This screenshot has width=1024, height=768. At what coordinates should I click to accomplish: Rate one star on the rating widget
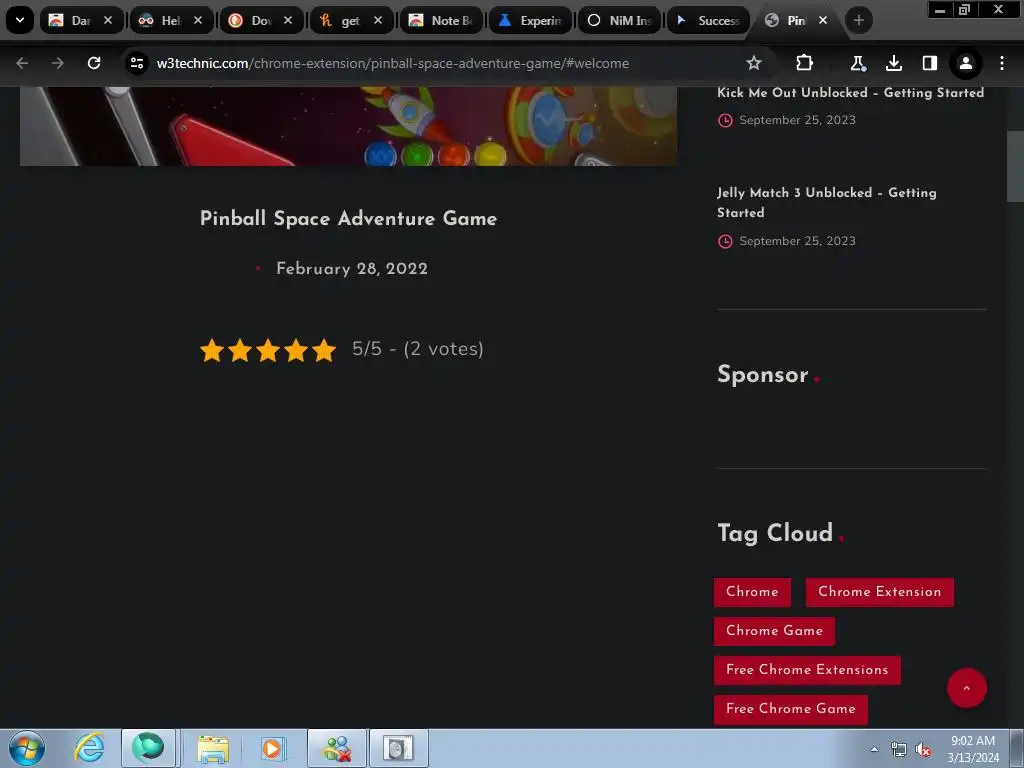(212, 350)
